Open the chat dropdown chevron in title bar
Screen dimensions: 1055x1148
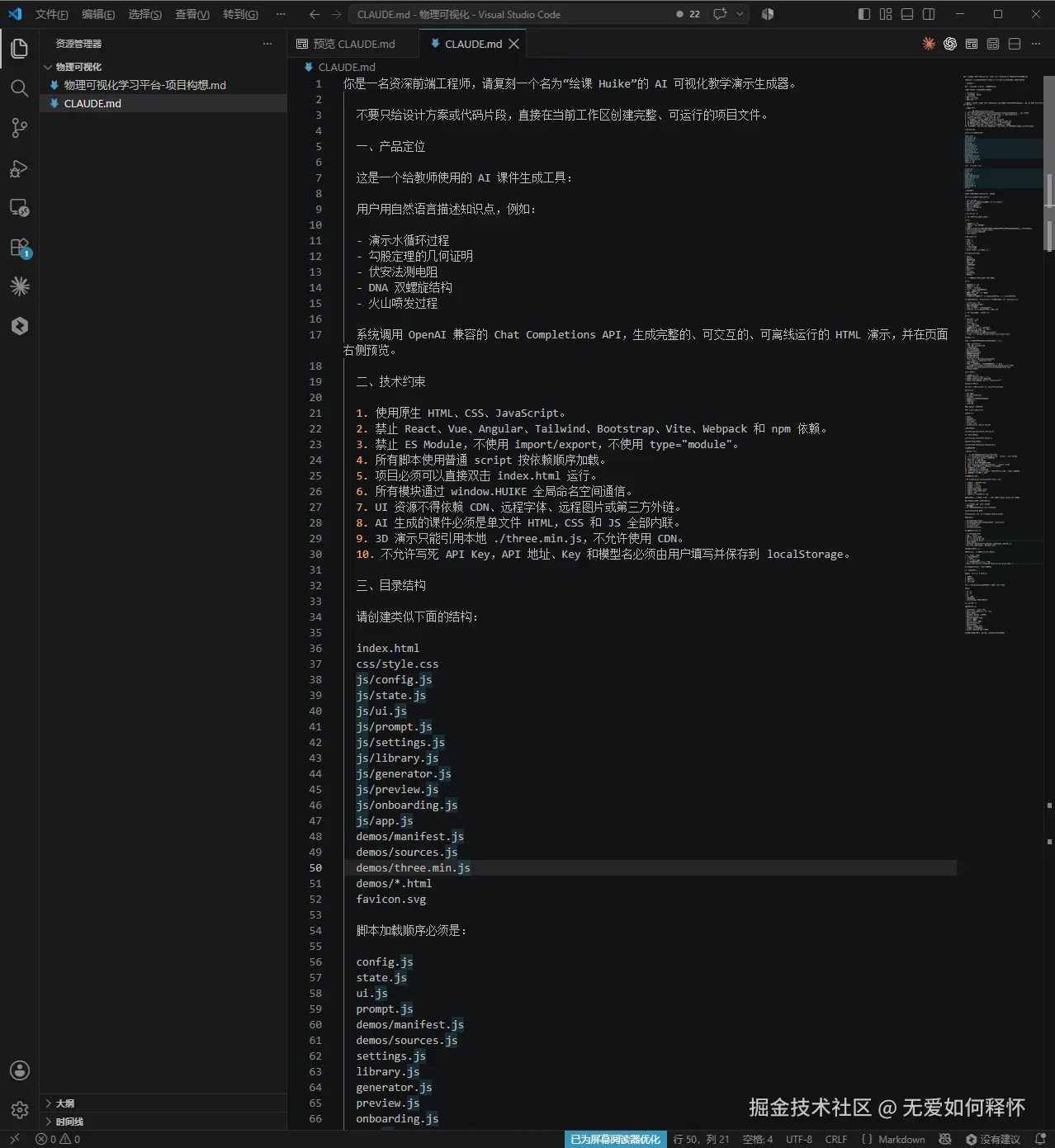pos(740,14)
